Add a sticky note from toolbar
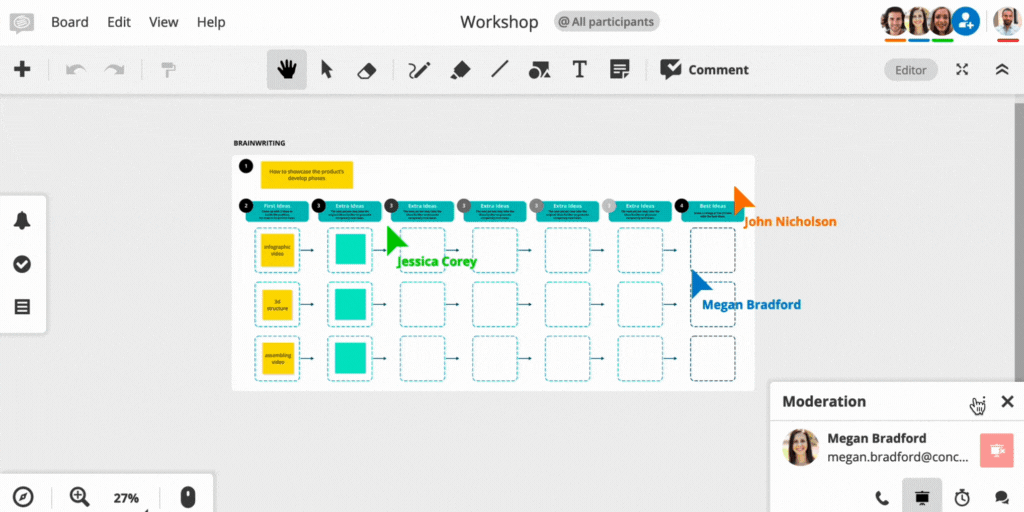The height and width of the screenshot is (512, 1024). coord(619,70)
